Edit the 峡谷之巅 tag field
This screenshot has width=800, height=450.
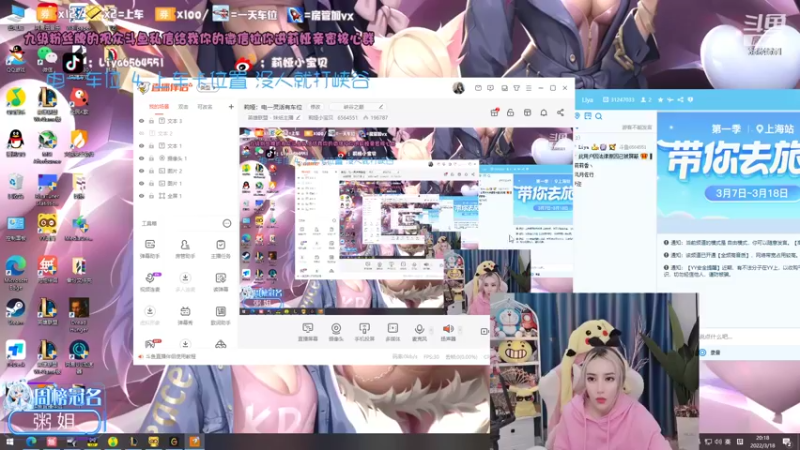357,107
